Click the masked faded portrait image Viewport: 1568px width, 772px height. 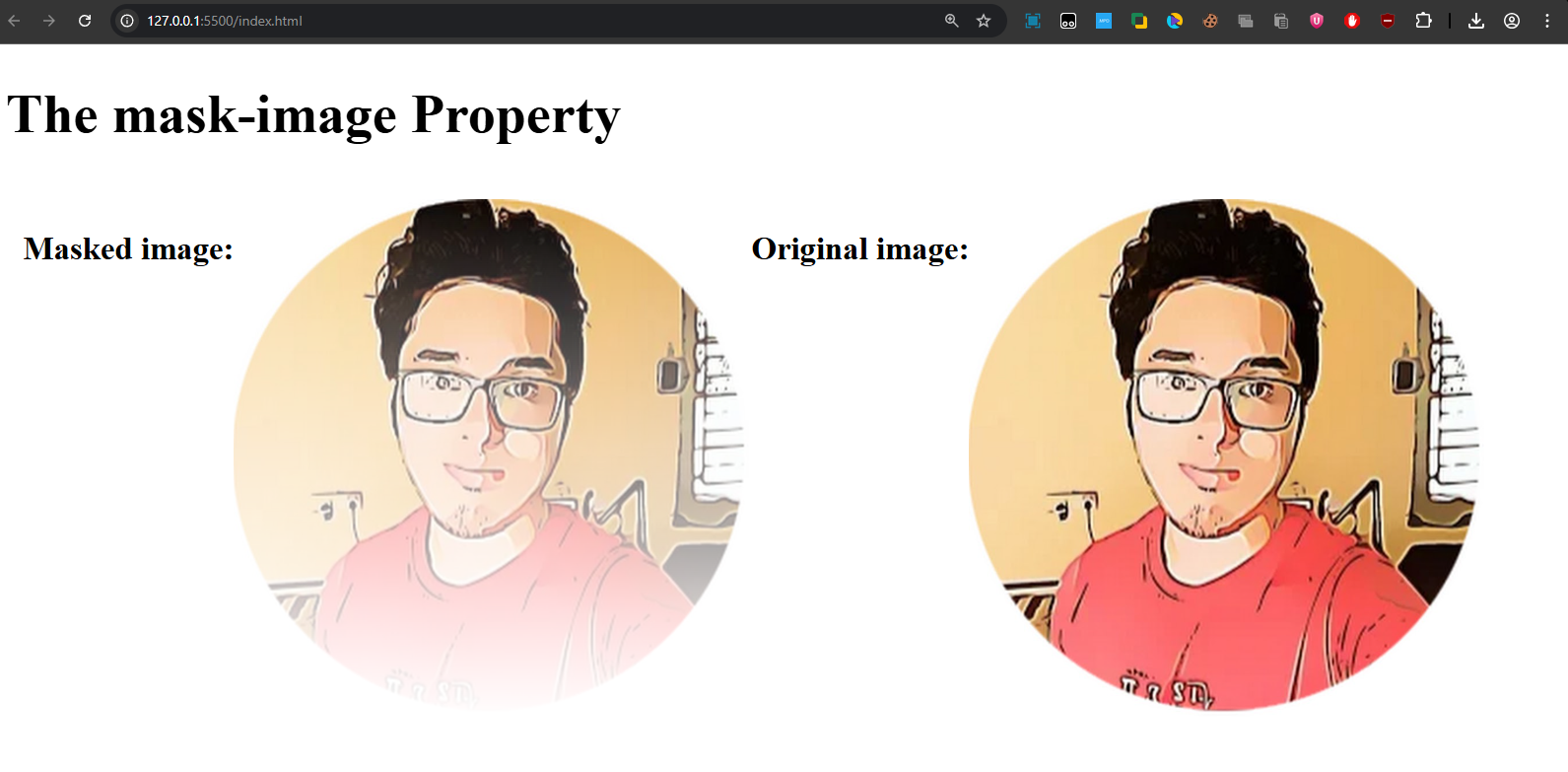click(x=488, y=454)
